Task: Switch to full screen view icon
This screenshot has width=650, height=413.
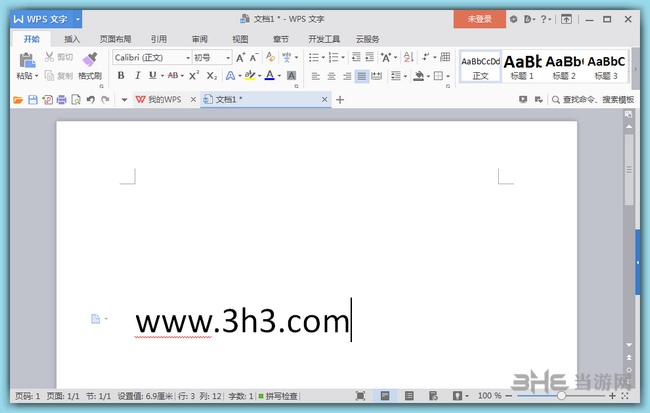Action: coord(360,396)
